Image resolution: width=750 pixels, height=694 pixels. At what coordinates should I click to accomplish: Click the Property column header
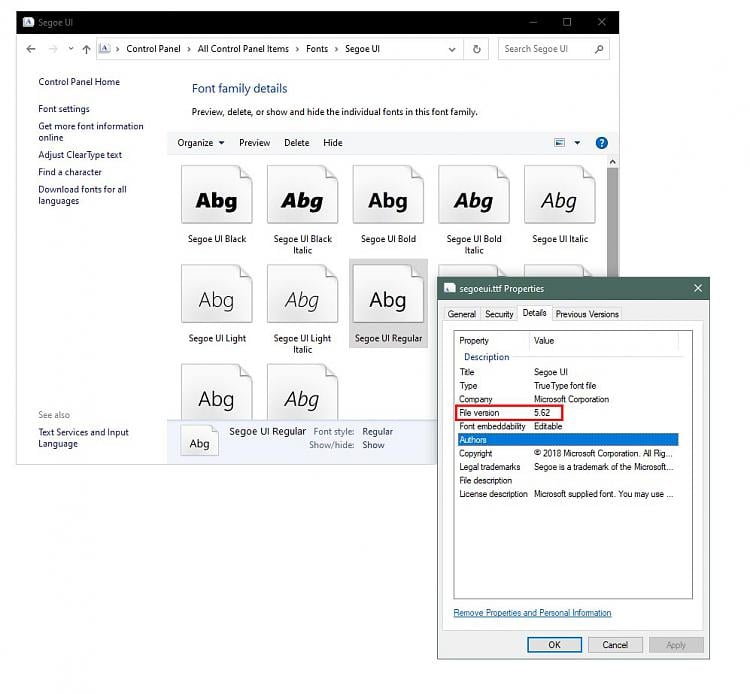point(493,341)
